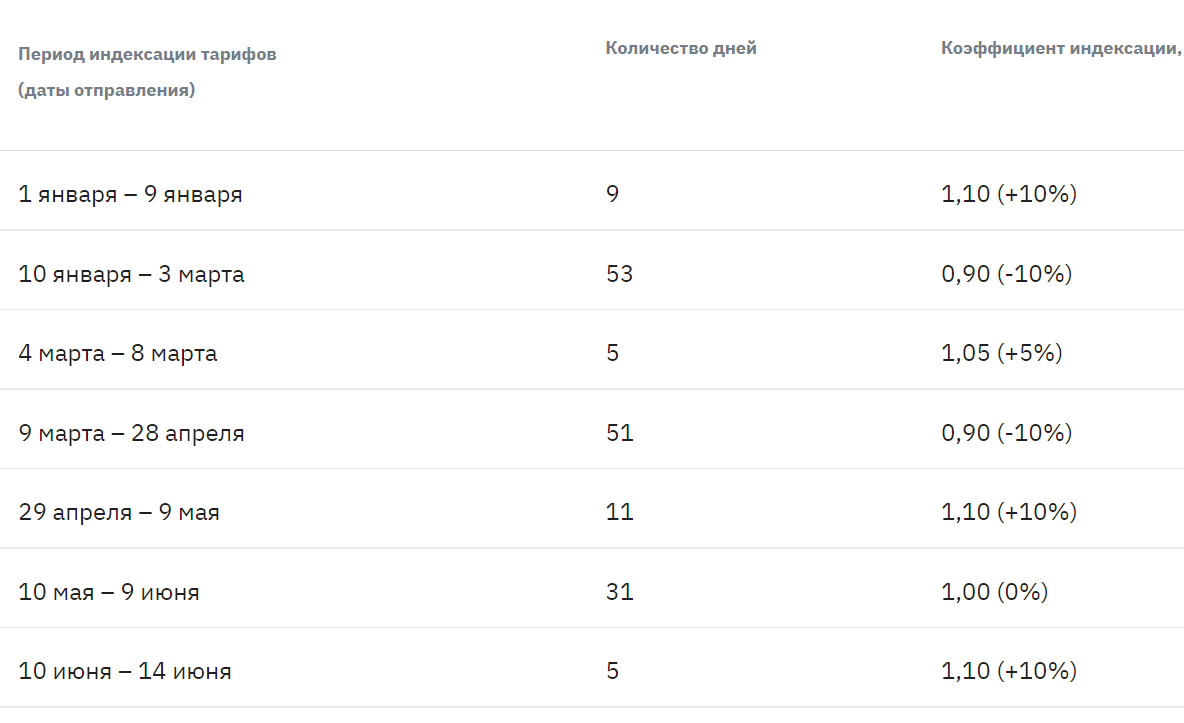This screenshot has width=1184, height=723.
Task: Select the day count value 51
Action: coord(619,434)
